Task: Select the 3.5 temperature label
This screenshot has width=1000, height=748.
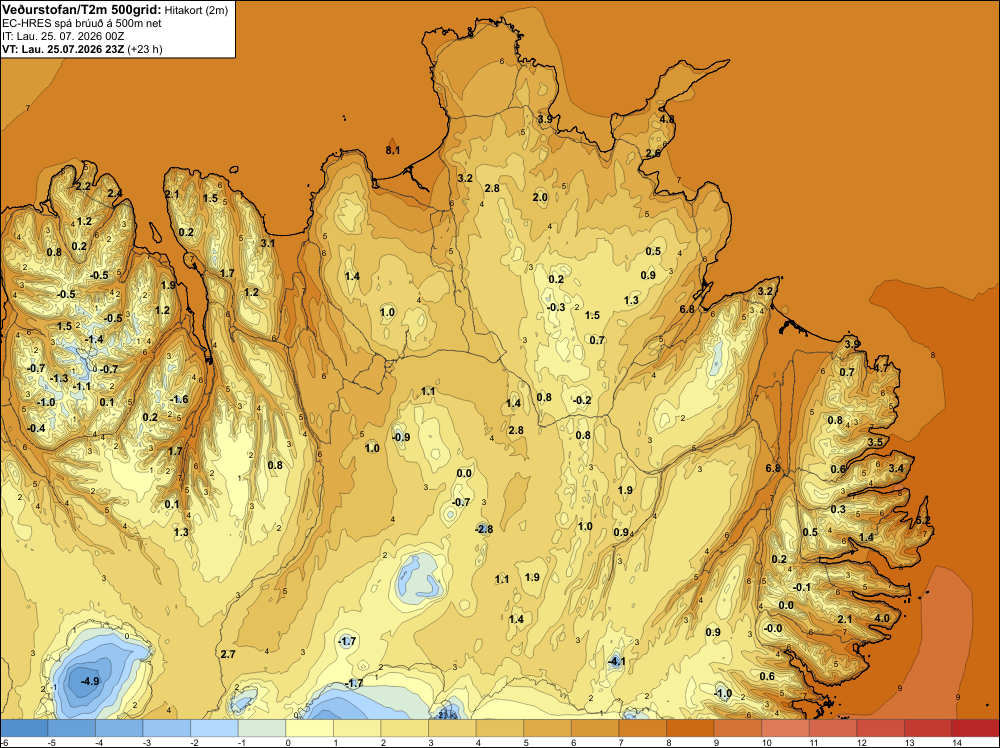Action: [875, 442]
